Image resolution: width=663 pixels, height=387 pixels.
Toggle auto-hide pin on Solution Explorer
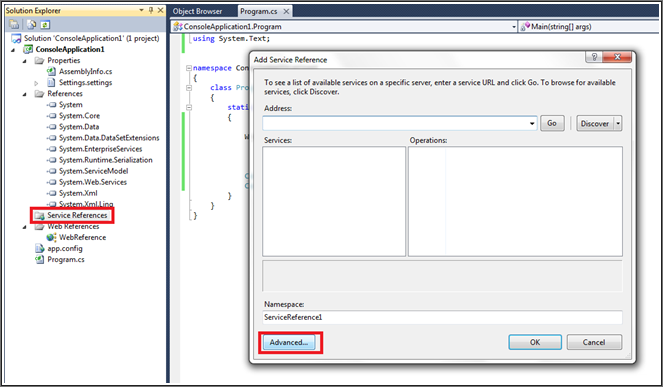[151, 10]
